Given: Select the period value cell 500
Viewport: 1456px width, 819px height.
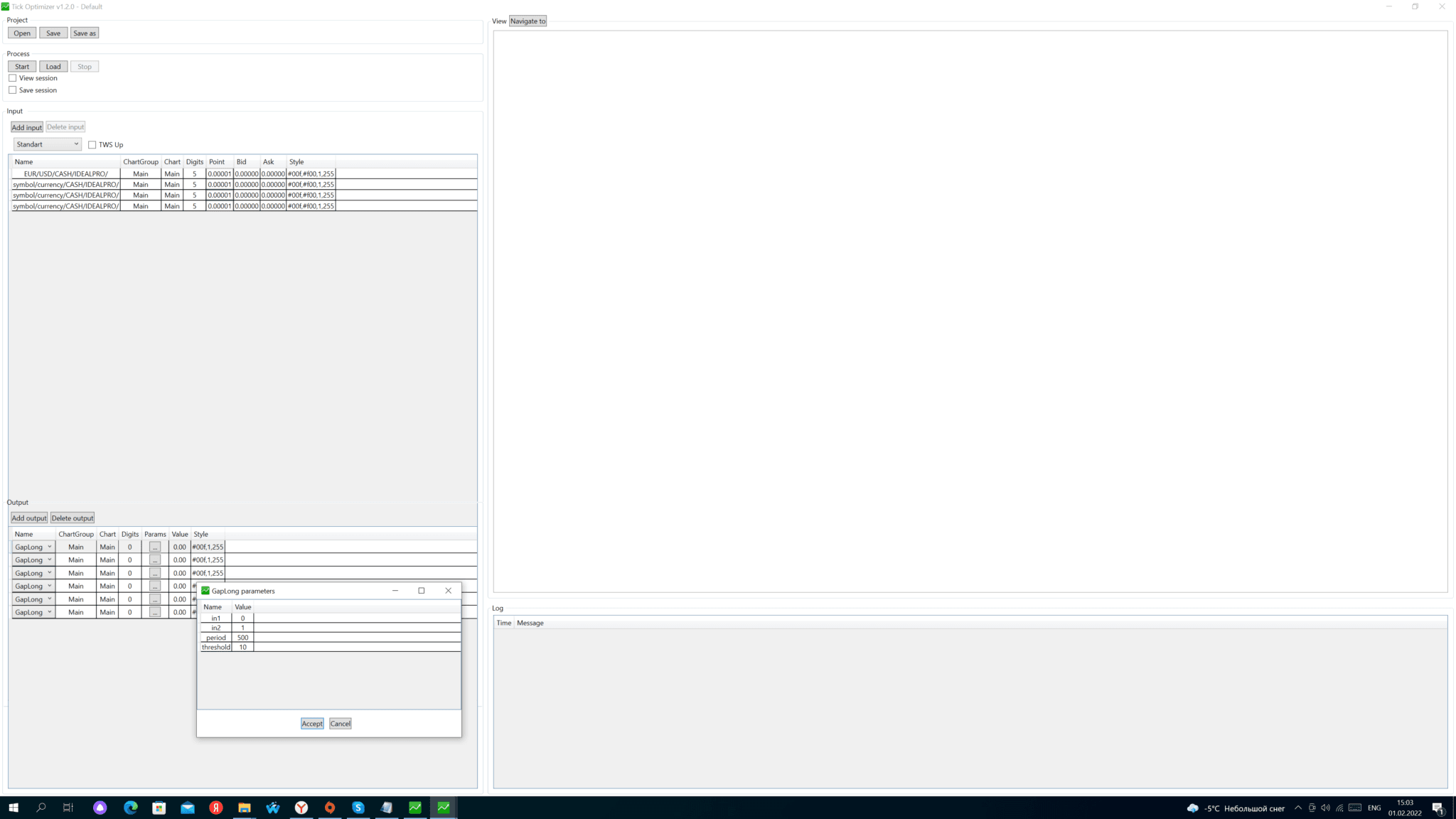Looking at the screenshot, I should coord(242,638).
